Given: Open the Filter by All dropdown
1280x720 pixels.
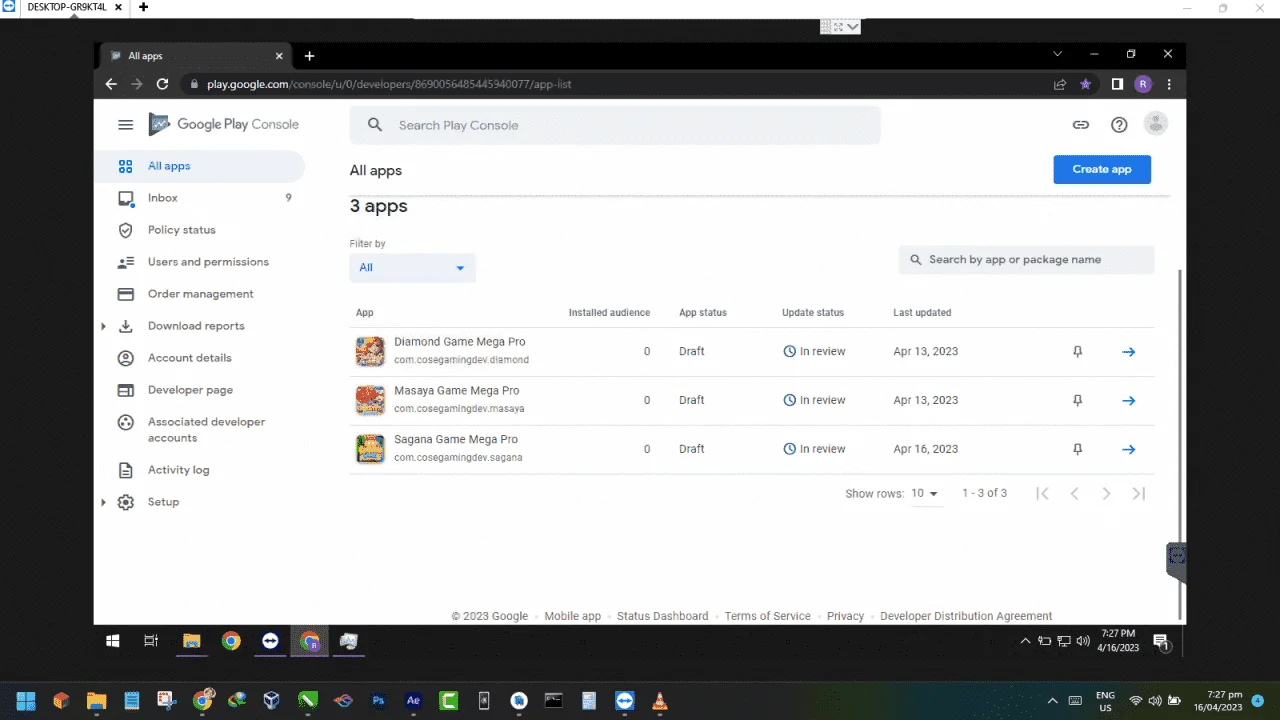Looking at the screenshot, I should click(412, 268).
